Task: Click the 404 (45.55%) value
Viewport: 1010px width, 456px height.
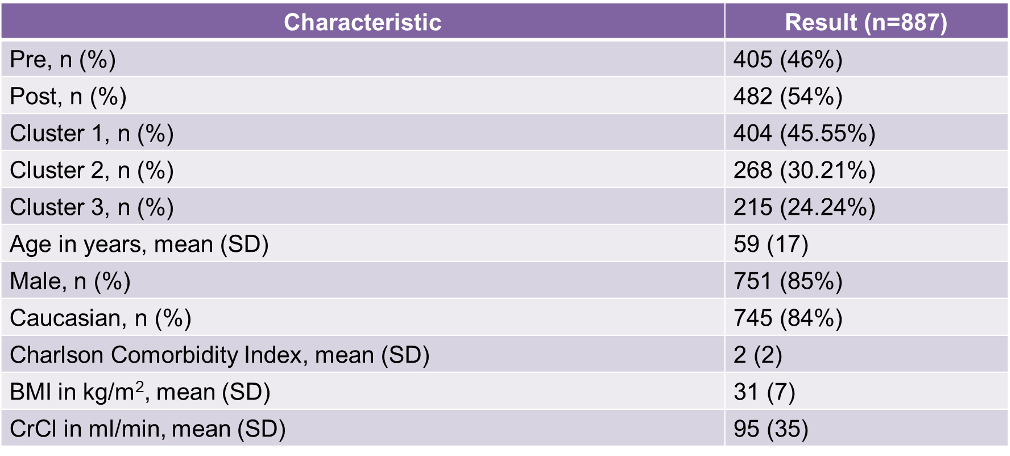Action: click(x=805, y=133)
